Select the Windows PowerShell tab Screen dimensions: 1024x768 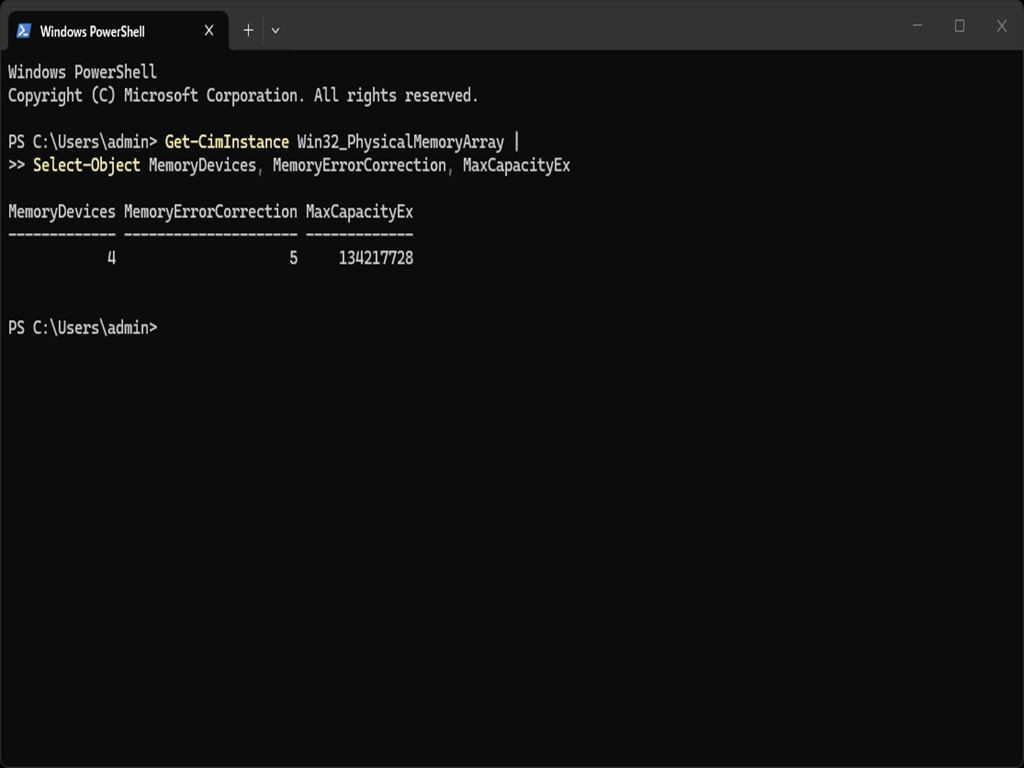pyautogui.click(x=118, y=31)
